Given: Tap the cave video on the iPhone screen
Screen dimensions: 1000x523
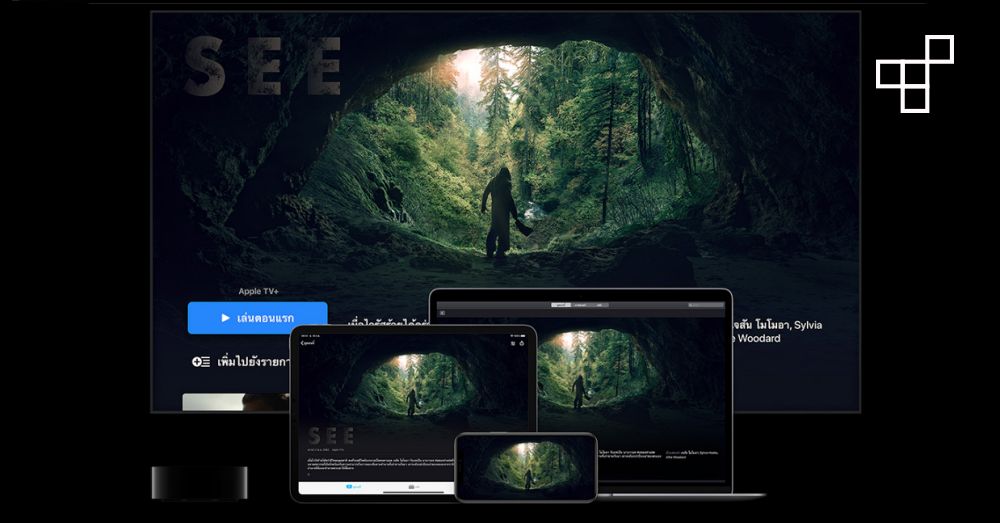Looking at the screenshot, I should [x=526, y=466].
